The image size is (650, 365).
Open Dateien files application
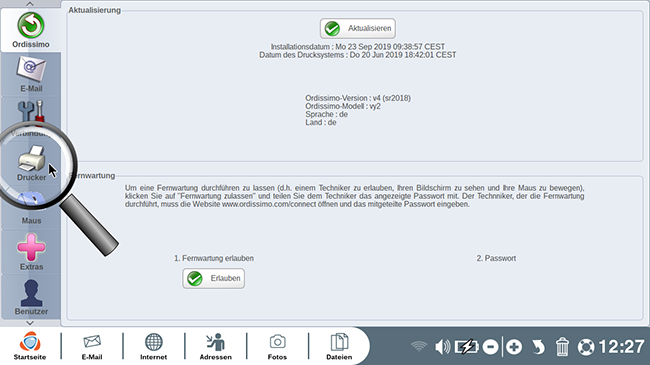click(x=339, y=346)
